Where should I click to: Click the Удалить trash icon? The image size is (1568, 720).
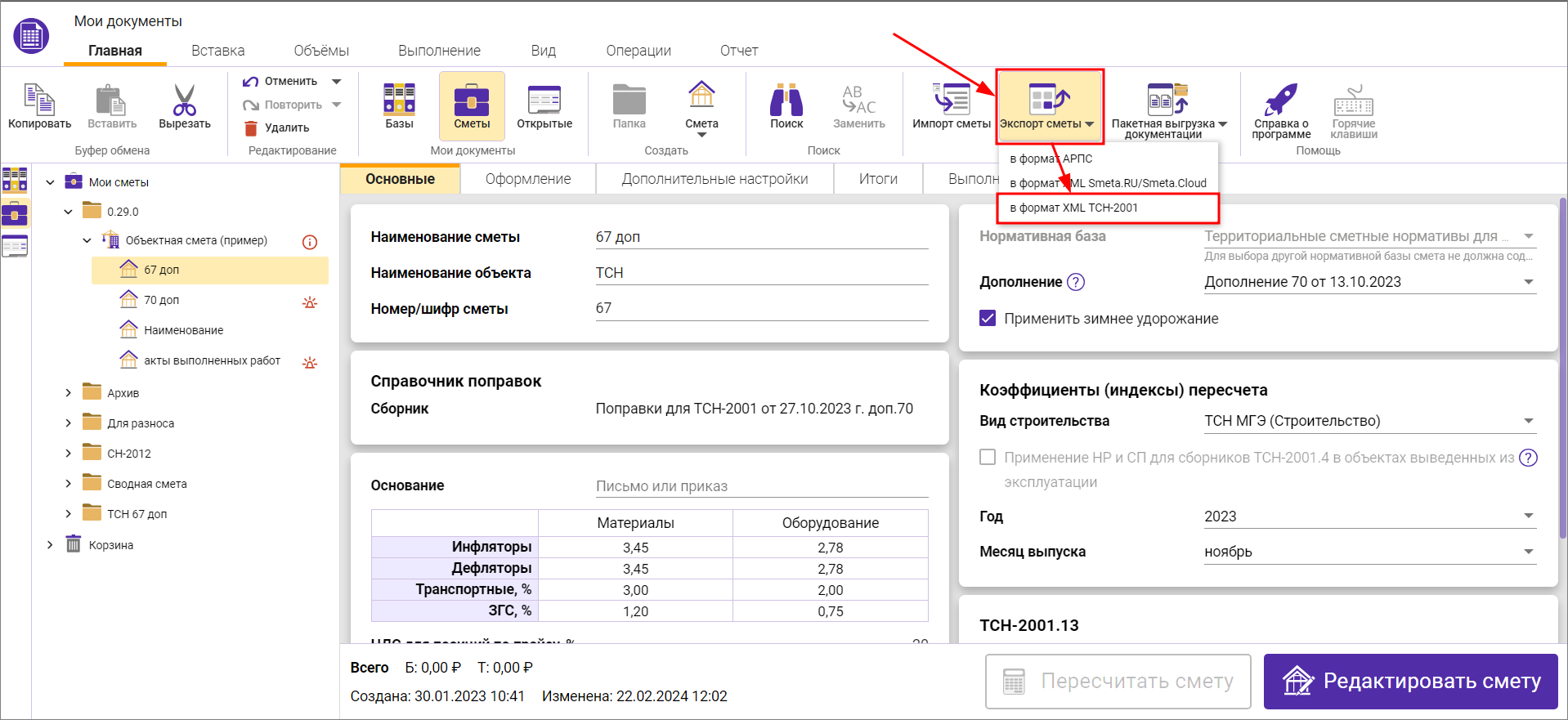tap(252, 128)
